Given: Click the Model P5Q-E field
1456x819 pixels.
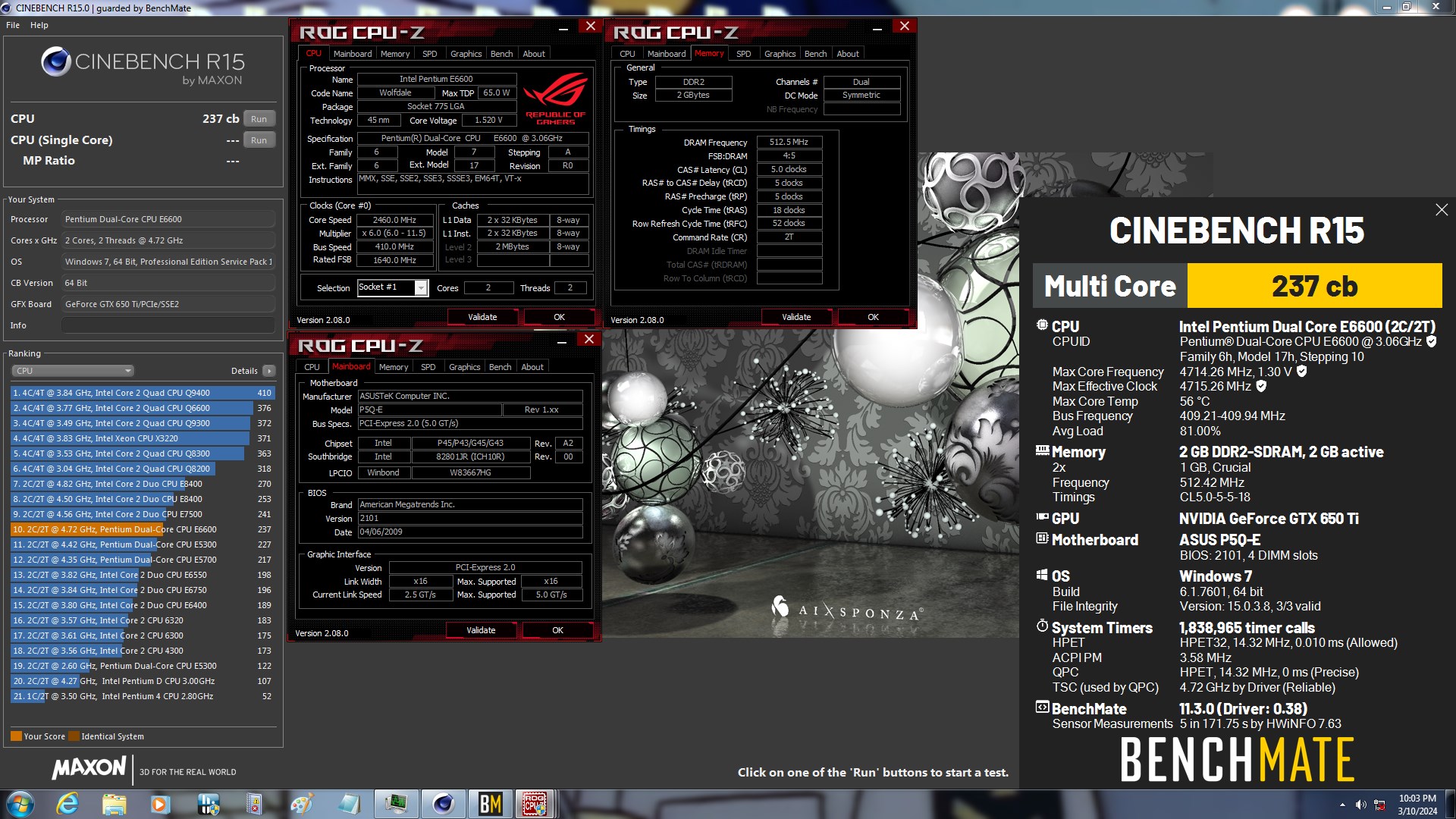Looking at the screenshot, I should click(429, 409).
